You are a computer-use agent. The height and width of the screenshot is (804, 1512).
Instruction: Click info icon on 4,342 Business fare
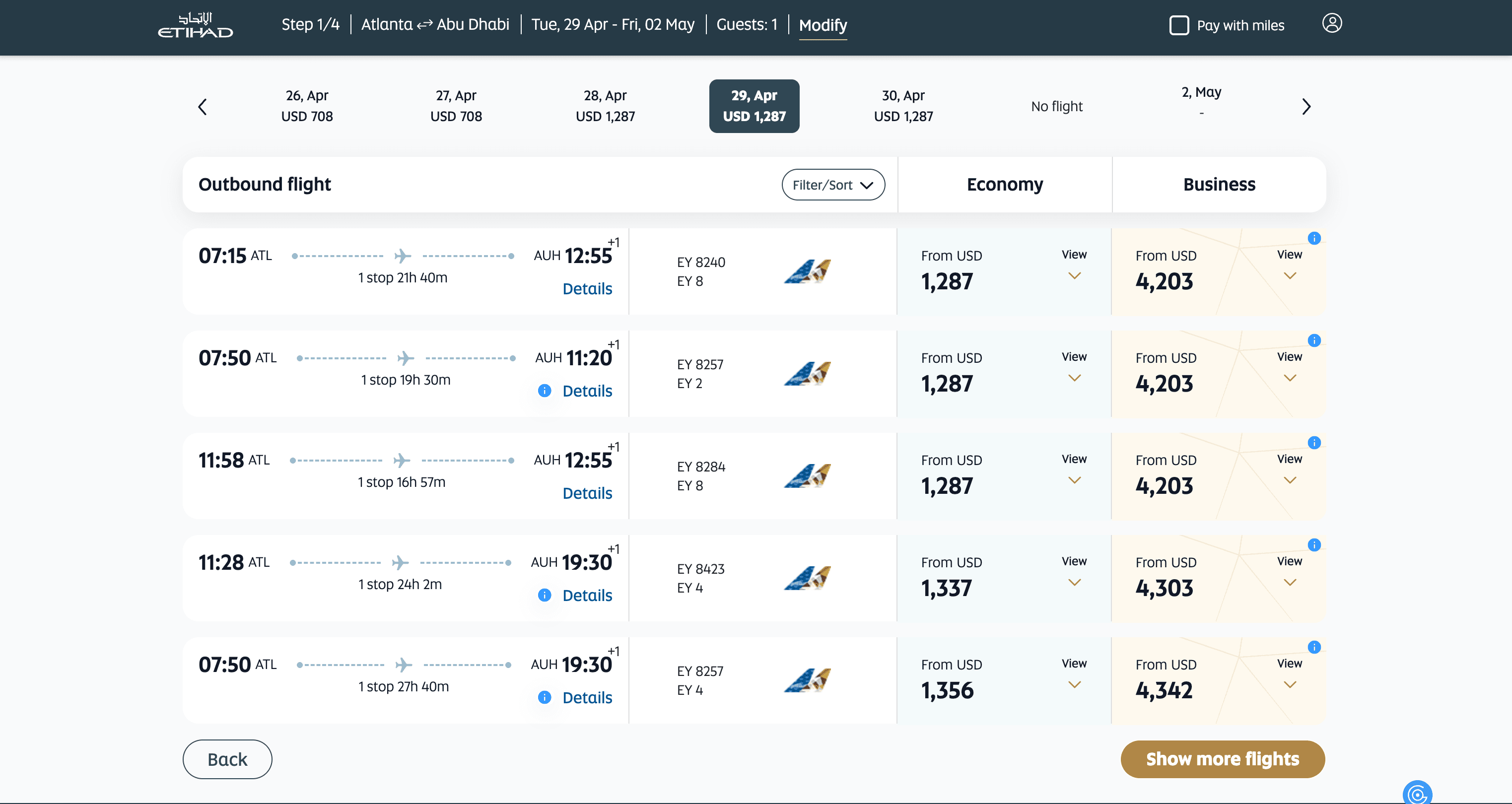[1314, 647]
